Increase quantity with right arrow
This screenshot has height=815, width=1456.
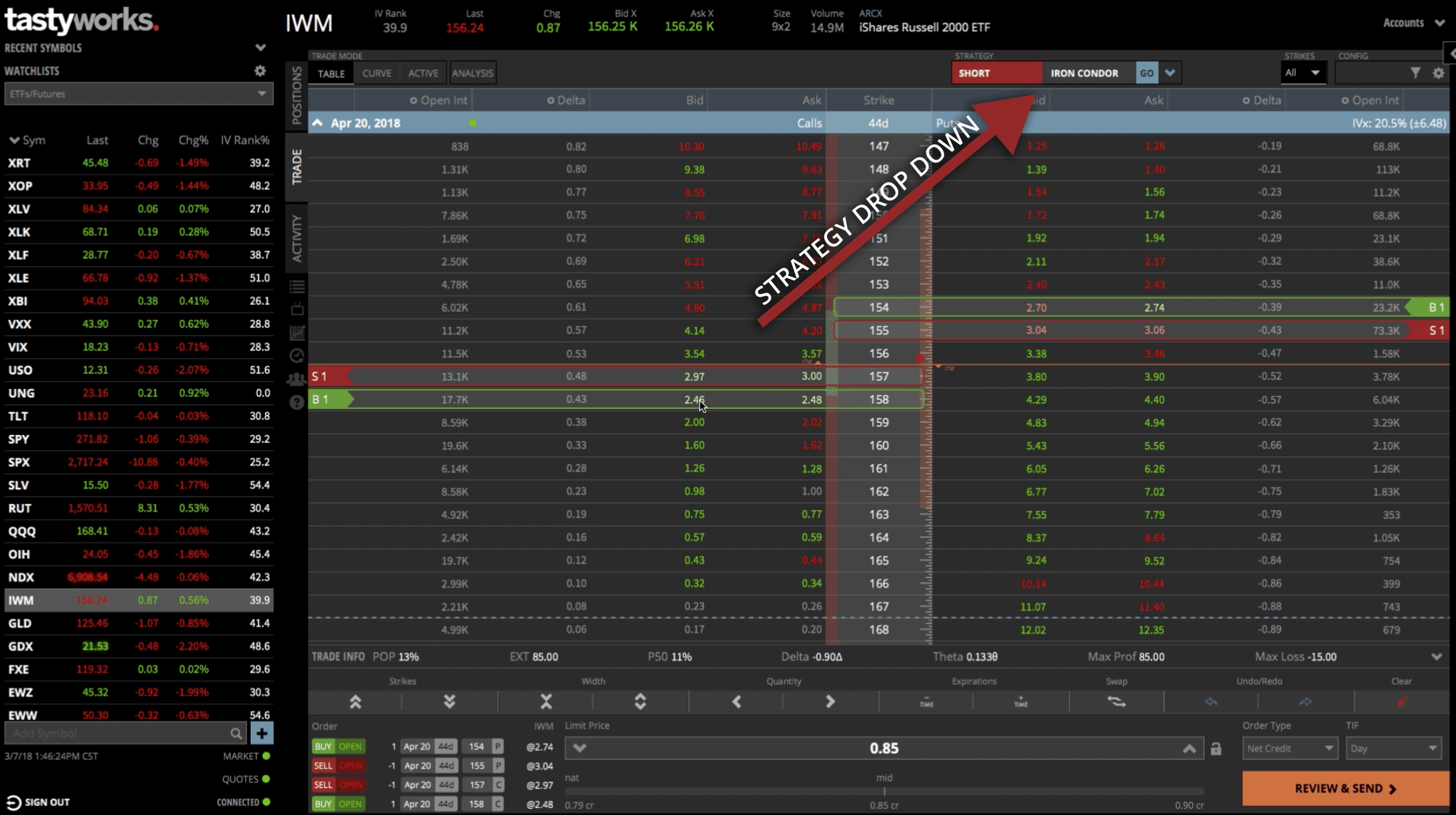(x=830, y=701)
